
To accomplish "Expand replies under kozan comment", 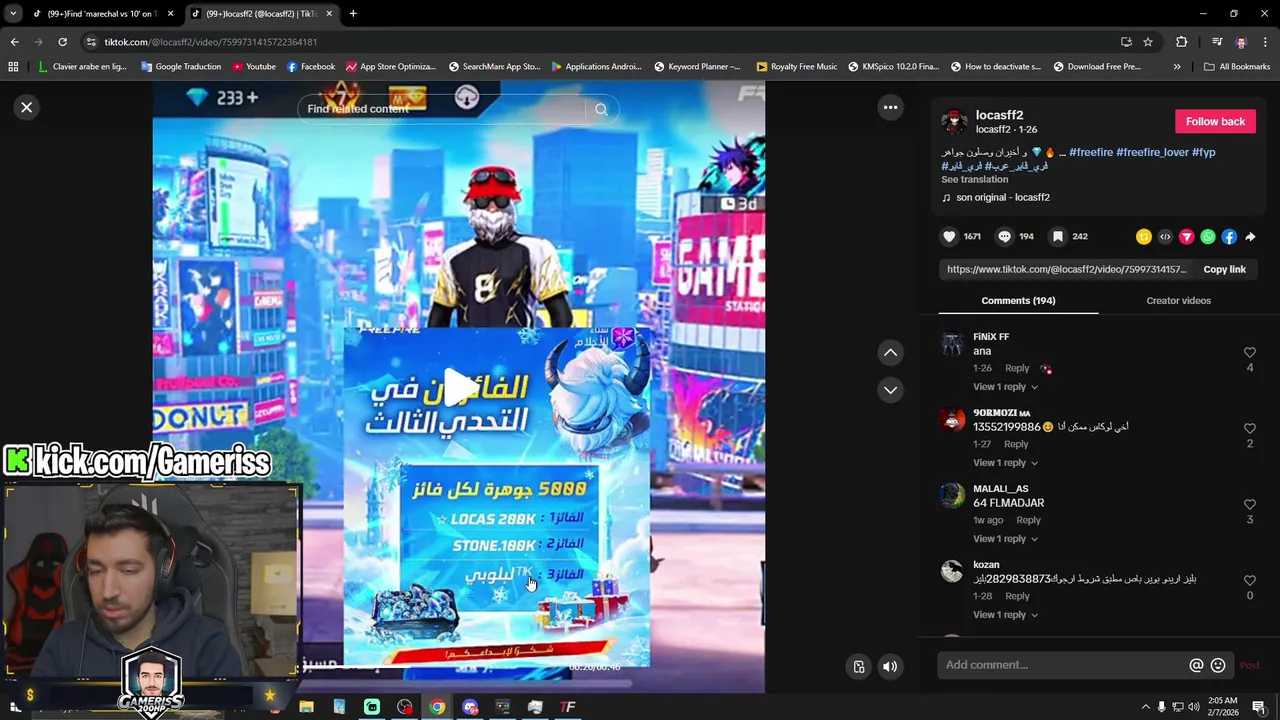I will (1005, 615).
